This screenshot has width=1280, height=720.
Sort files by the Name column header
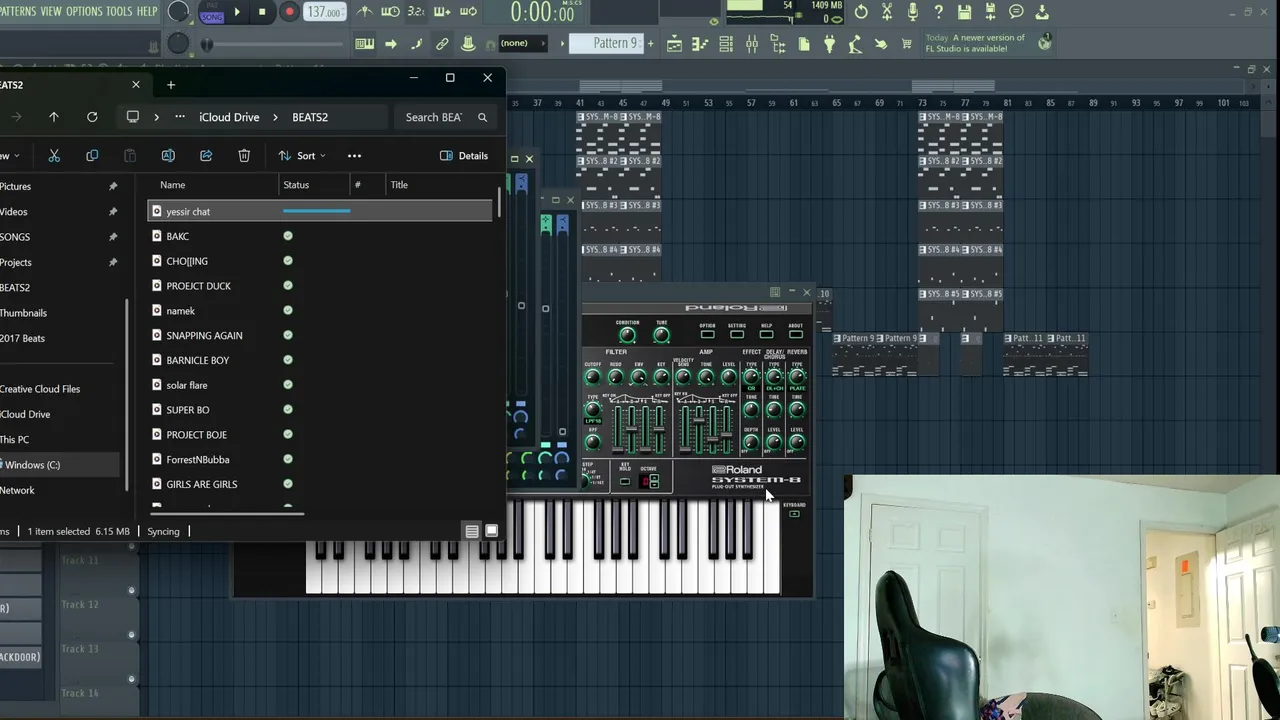173,185
